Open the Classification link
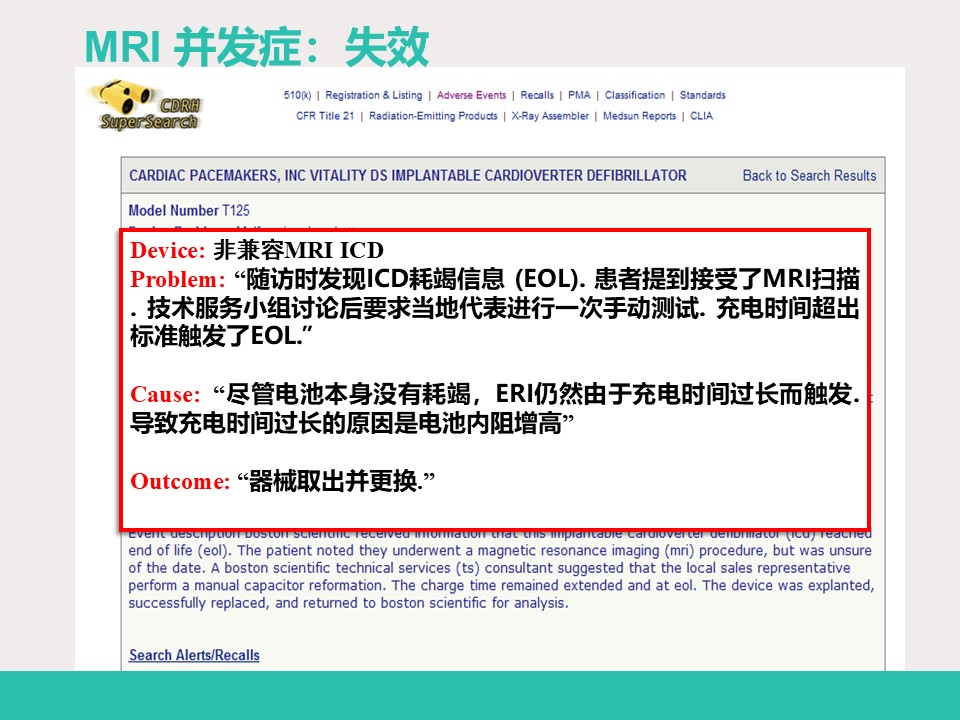The width and height of the screenshot is (960, 720). 635,95
